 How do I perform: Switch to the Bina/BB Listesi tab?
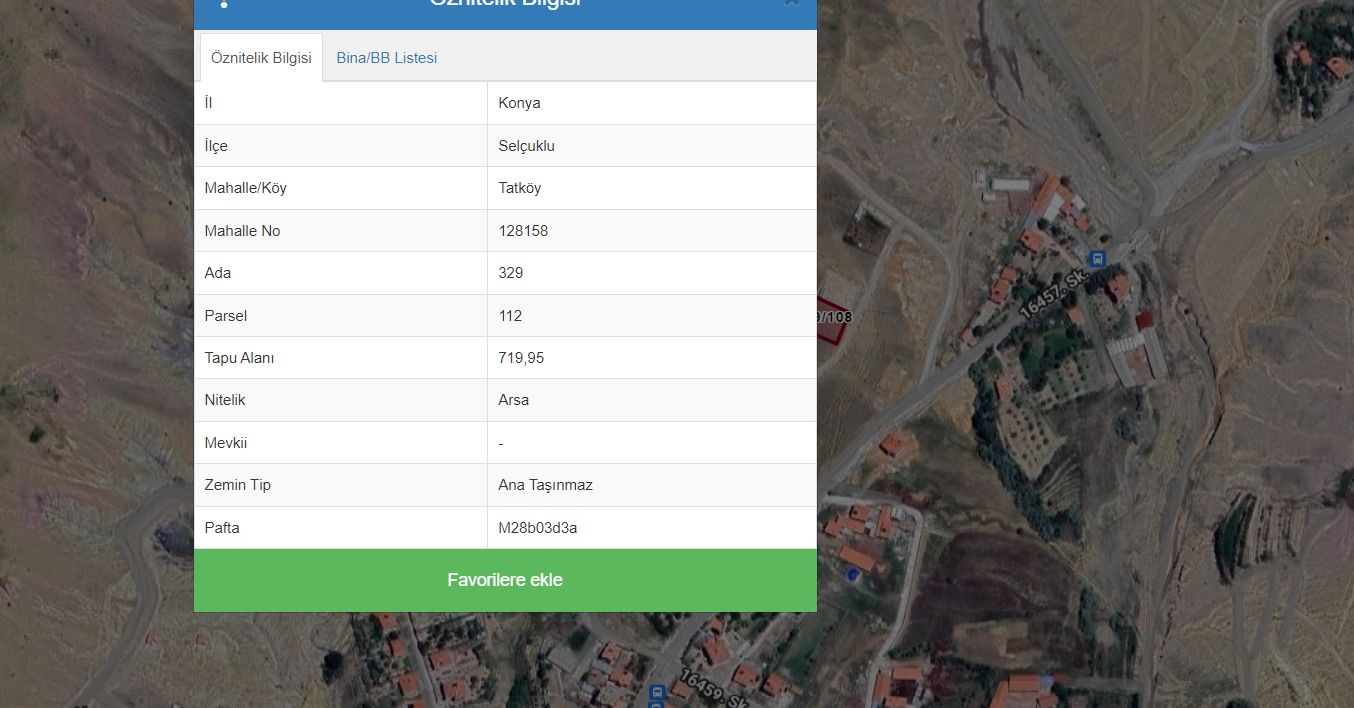[x=386, y=58]
